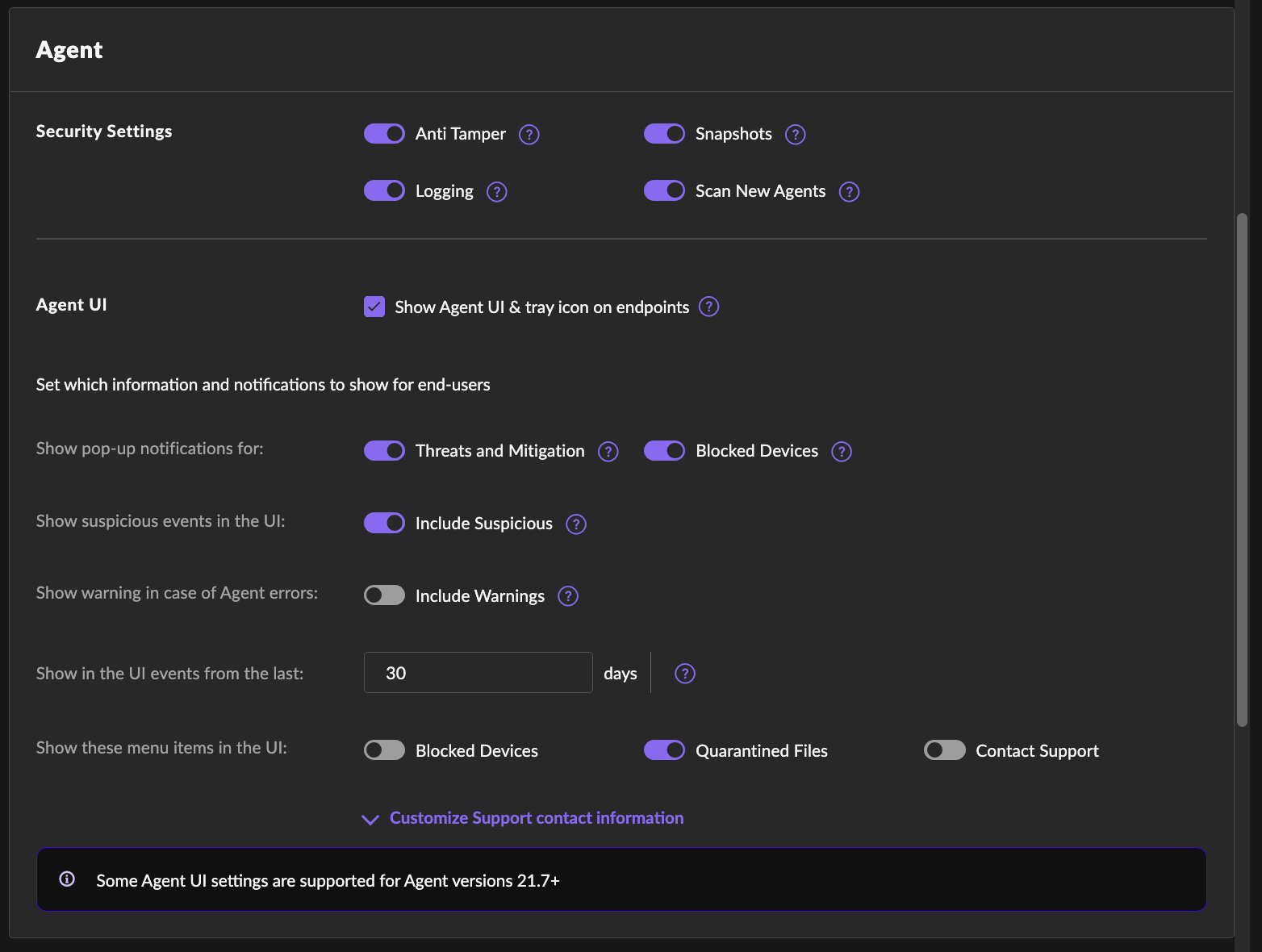The width and height of the screenshot is (1262, 952).
Task: Uncheck Show Agent UI & tray icon checkbox
Action: (x=374, y=307)
